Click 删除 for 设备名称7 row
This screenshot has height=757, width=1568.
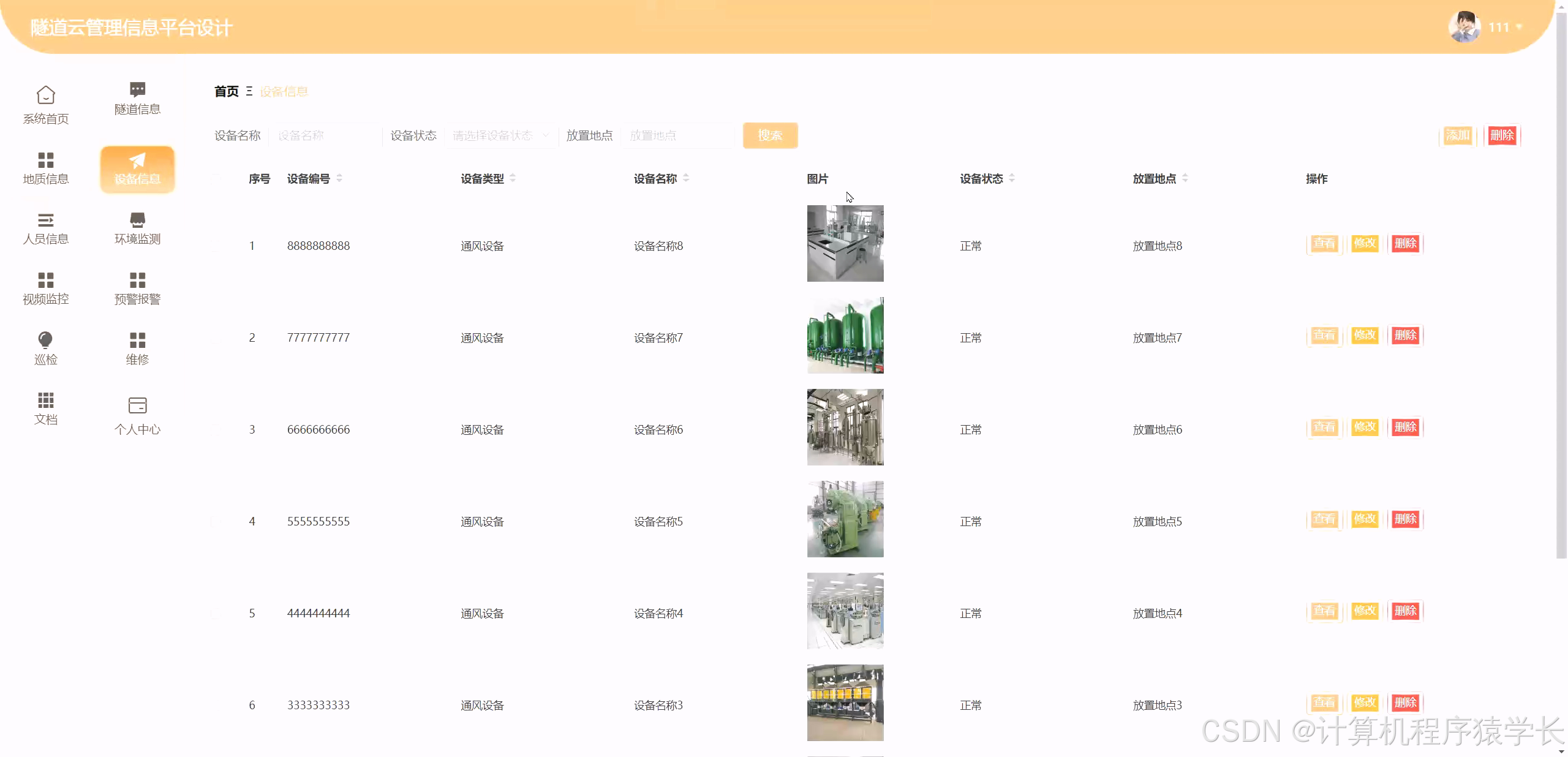(1405, 336)
